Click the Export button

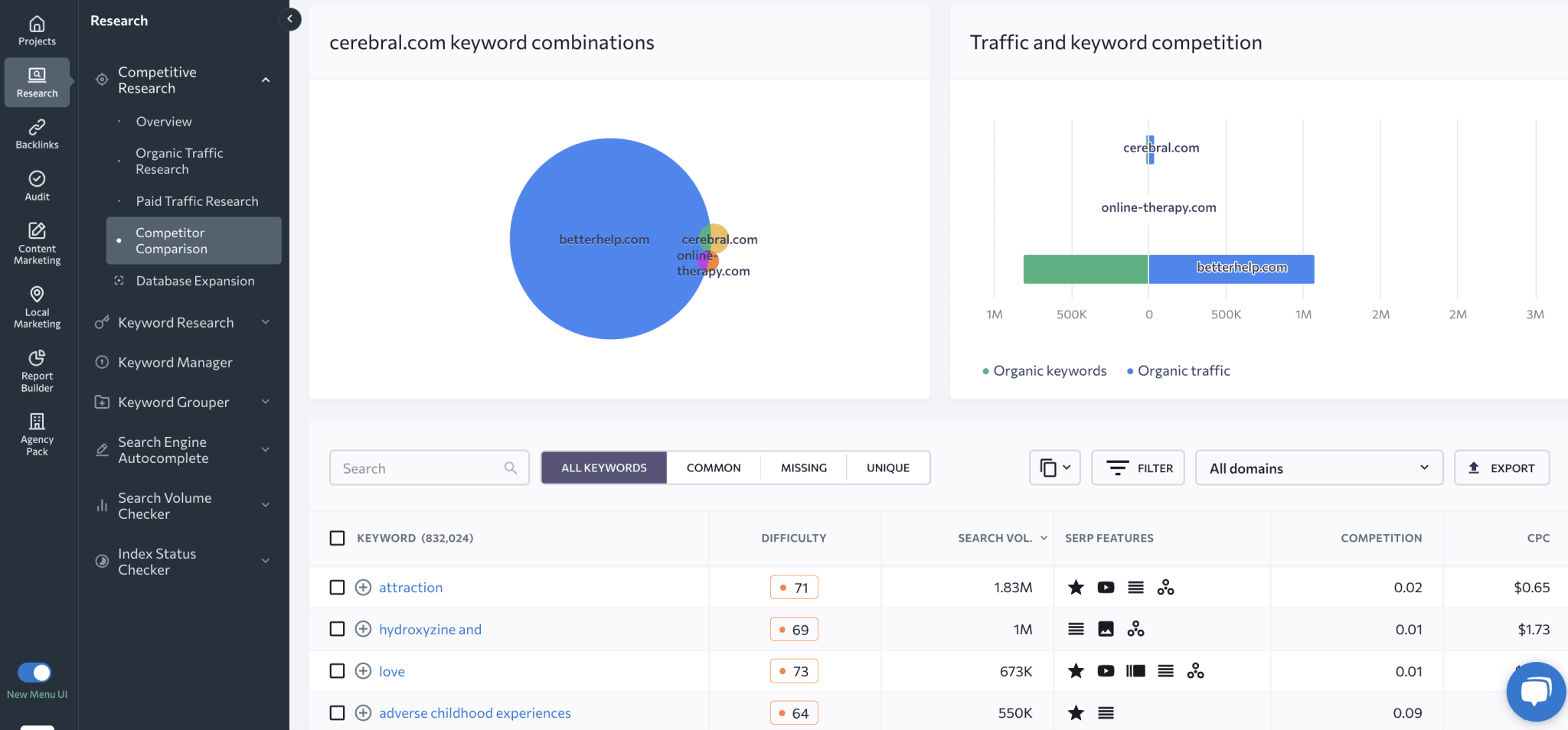(1502, 468)
